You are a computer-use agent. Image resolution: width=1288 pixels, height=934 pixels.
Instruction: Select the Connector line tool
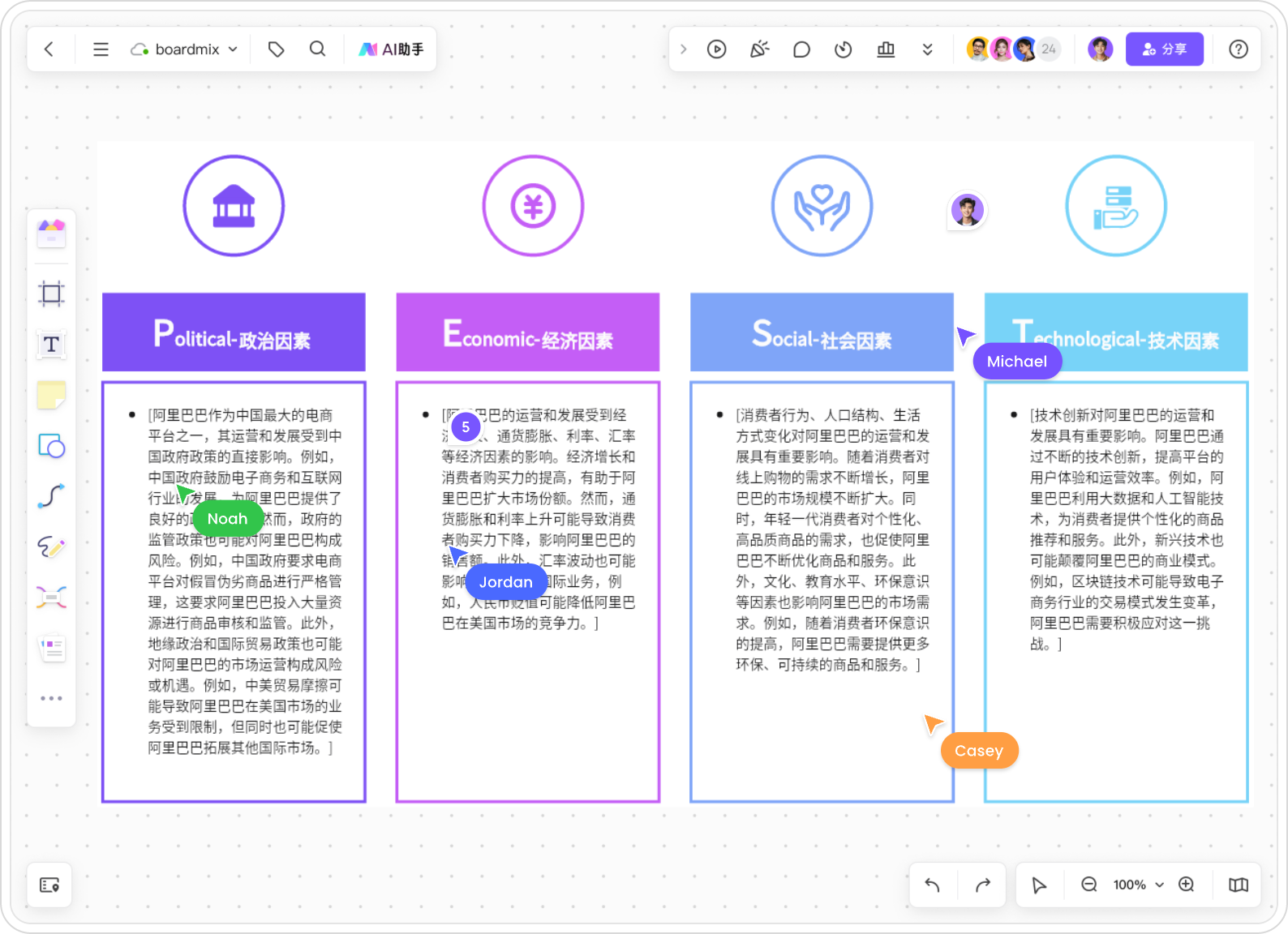coord(52,496)
